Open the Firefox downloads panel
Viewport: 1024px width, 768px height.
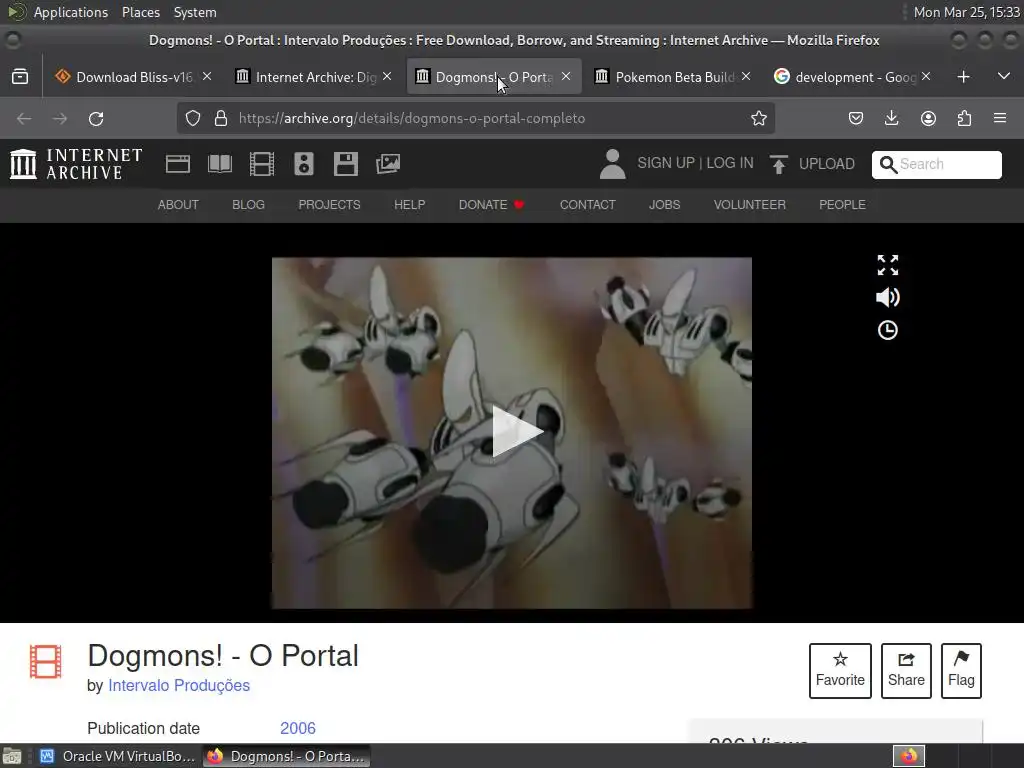click(x=891, y=118)
